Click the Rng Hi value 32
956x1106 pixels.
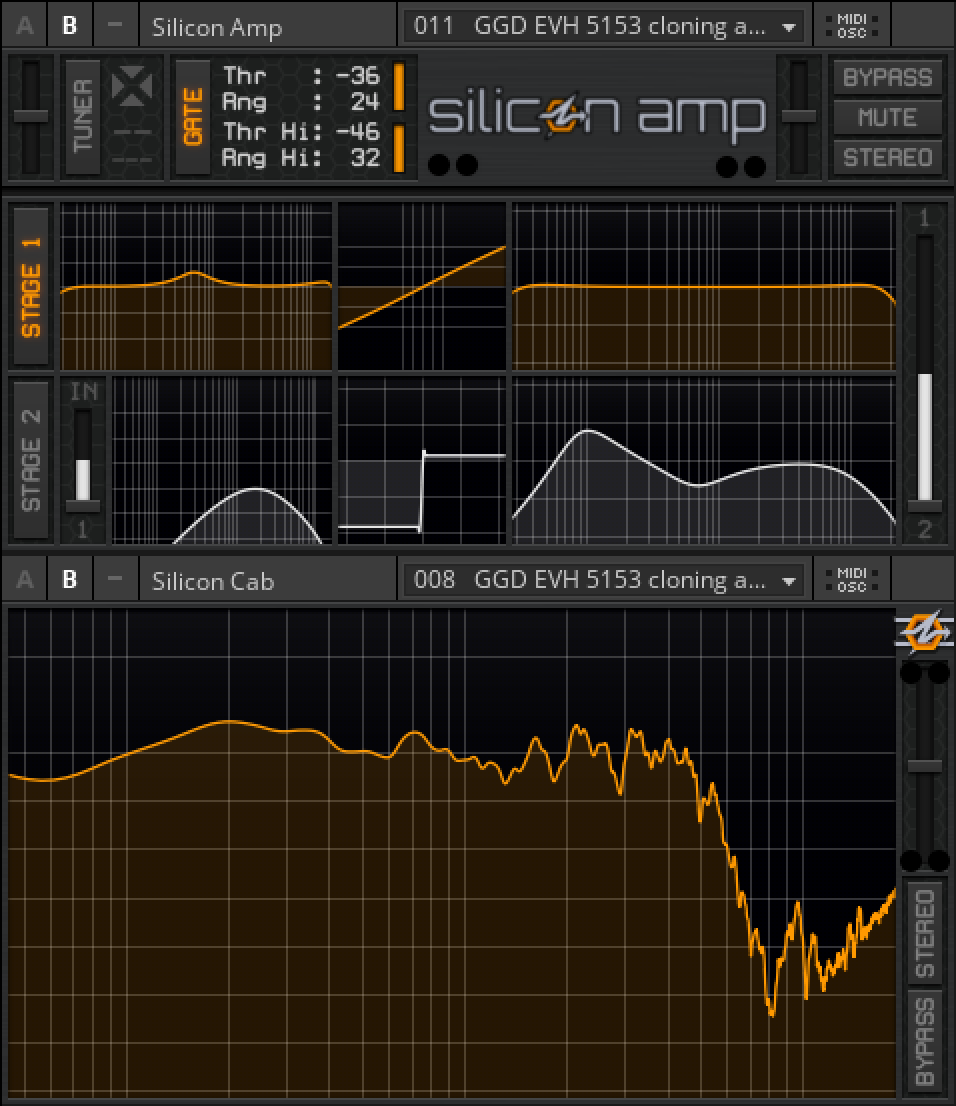[x=365, y=158]
